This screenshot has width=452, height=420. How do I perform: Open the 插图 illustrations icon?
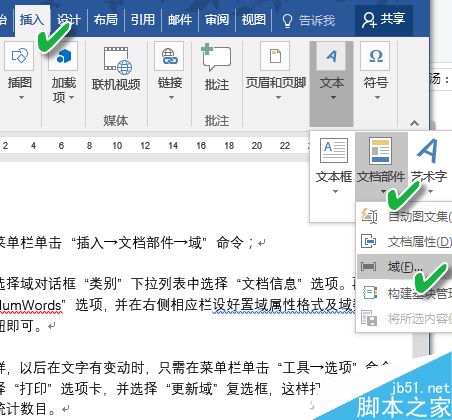tap(19, 56)
